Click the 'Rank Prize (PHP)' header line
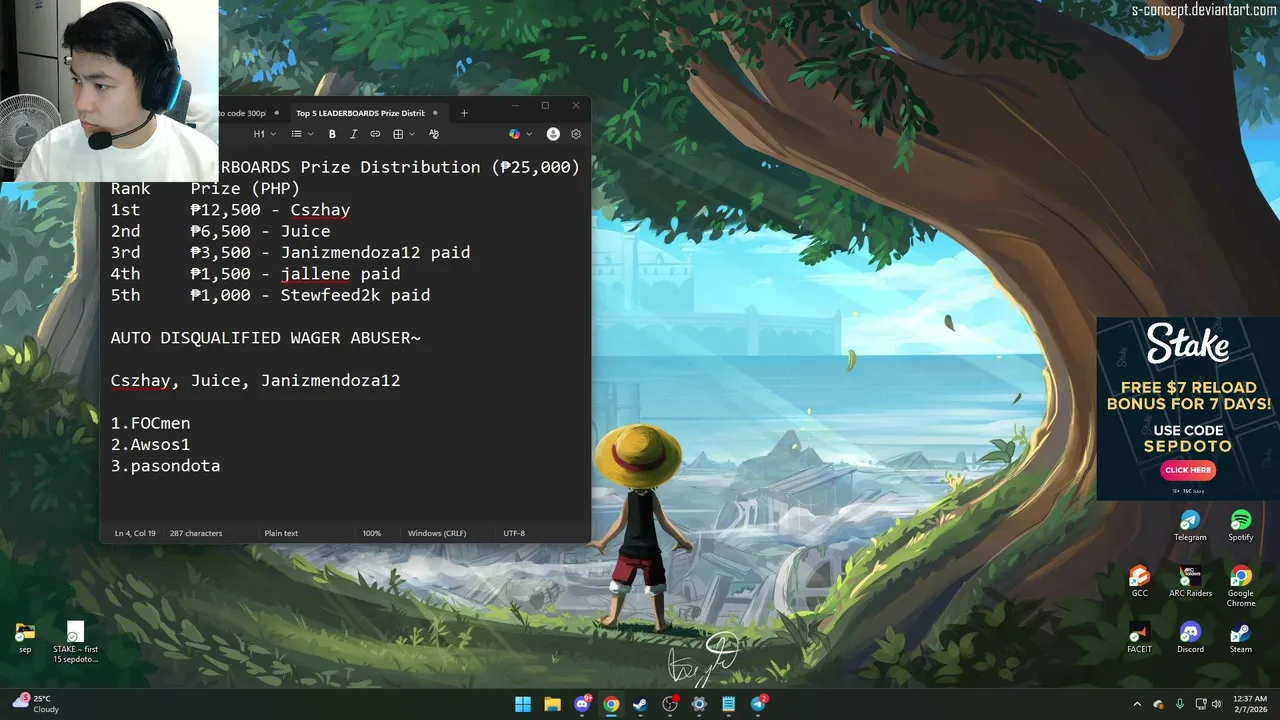Screen dimensions: 1280x720 (205, 188)
